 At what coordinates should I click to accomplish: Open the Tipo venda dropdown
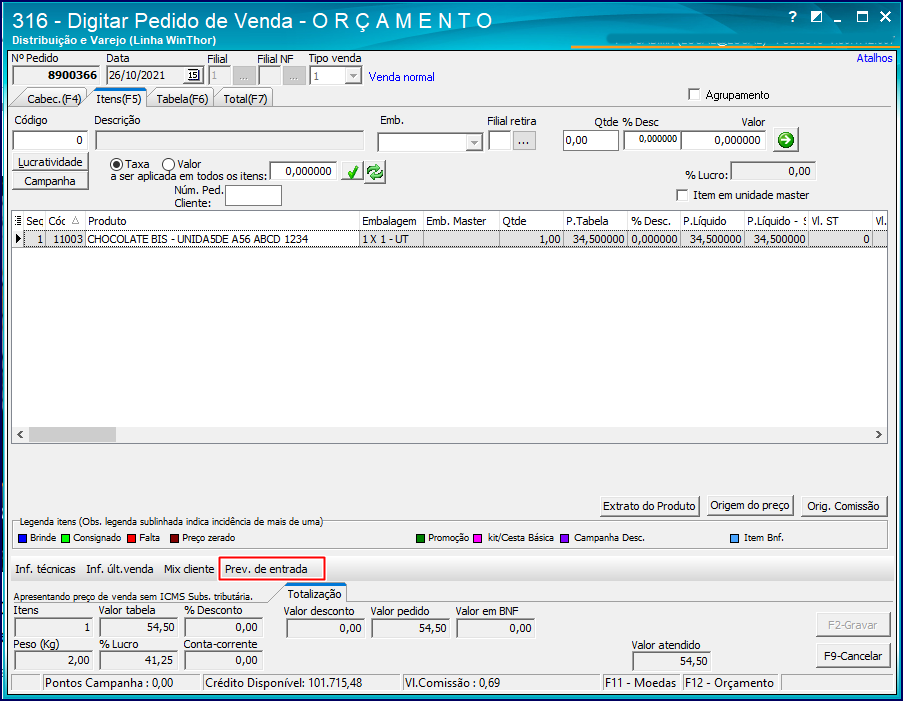pyautogui.click(x=353, y=75)
